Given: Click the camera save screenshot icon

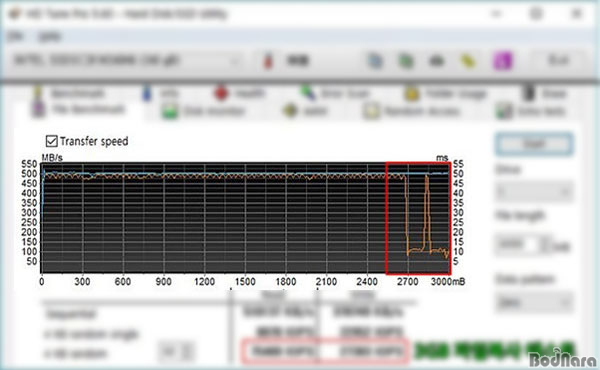Looking at the screenshot, I should [437, 60].
